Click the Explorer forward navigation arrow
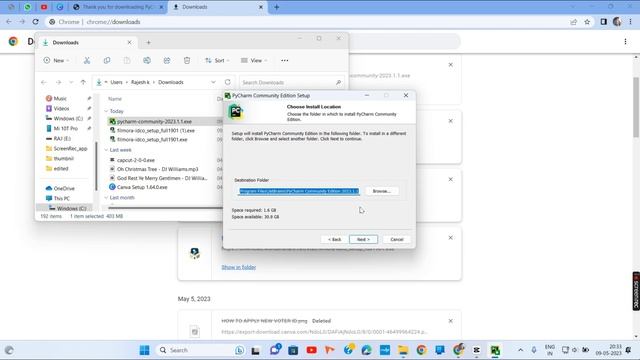 click(58, 82)
